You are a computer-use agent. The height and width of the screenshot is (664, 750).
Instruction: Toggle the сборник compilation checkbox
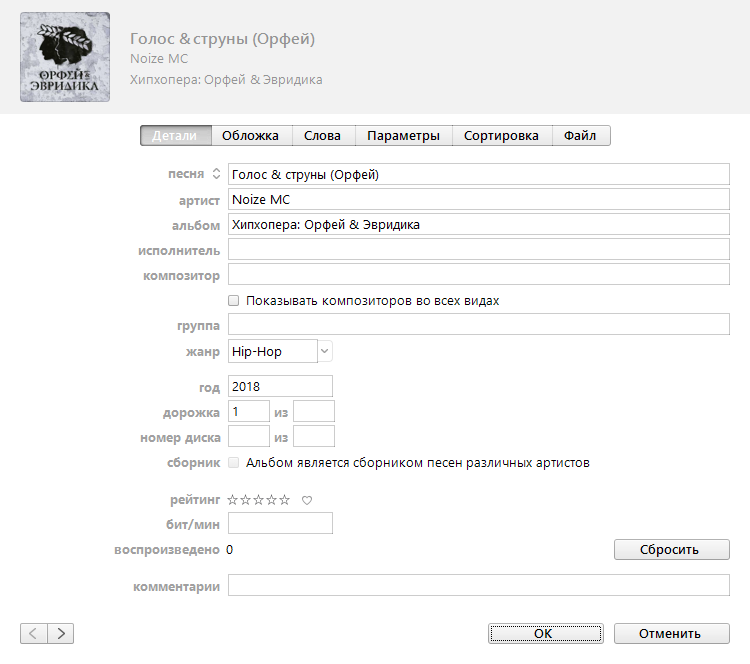(234, 463)
